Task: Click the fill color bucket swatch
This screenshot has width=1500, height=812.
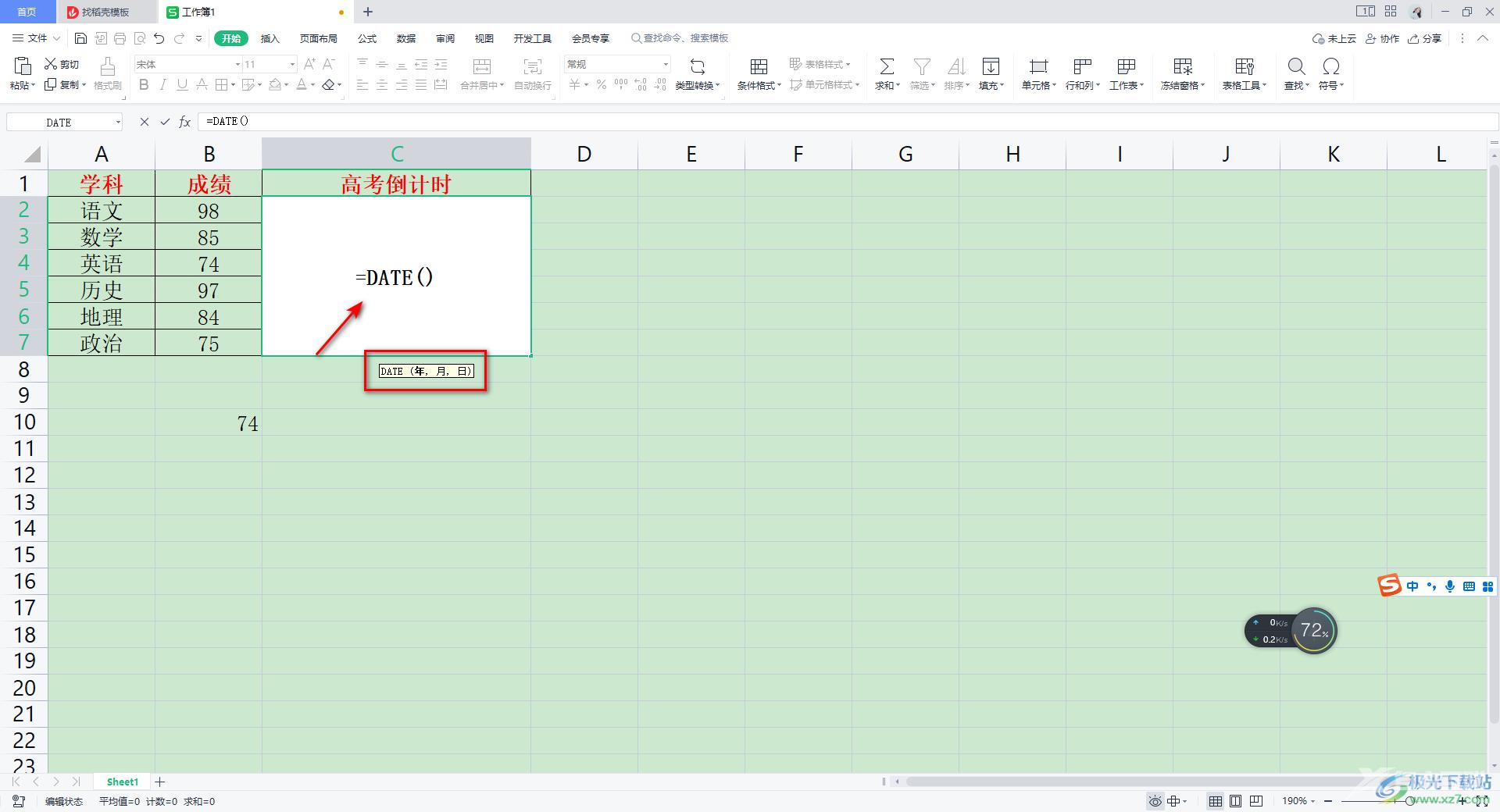Action: (x=274, y=84)
